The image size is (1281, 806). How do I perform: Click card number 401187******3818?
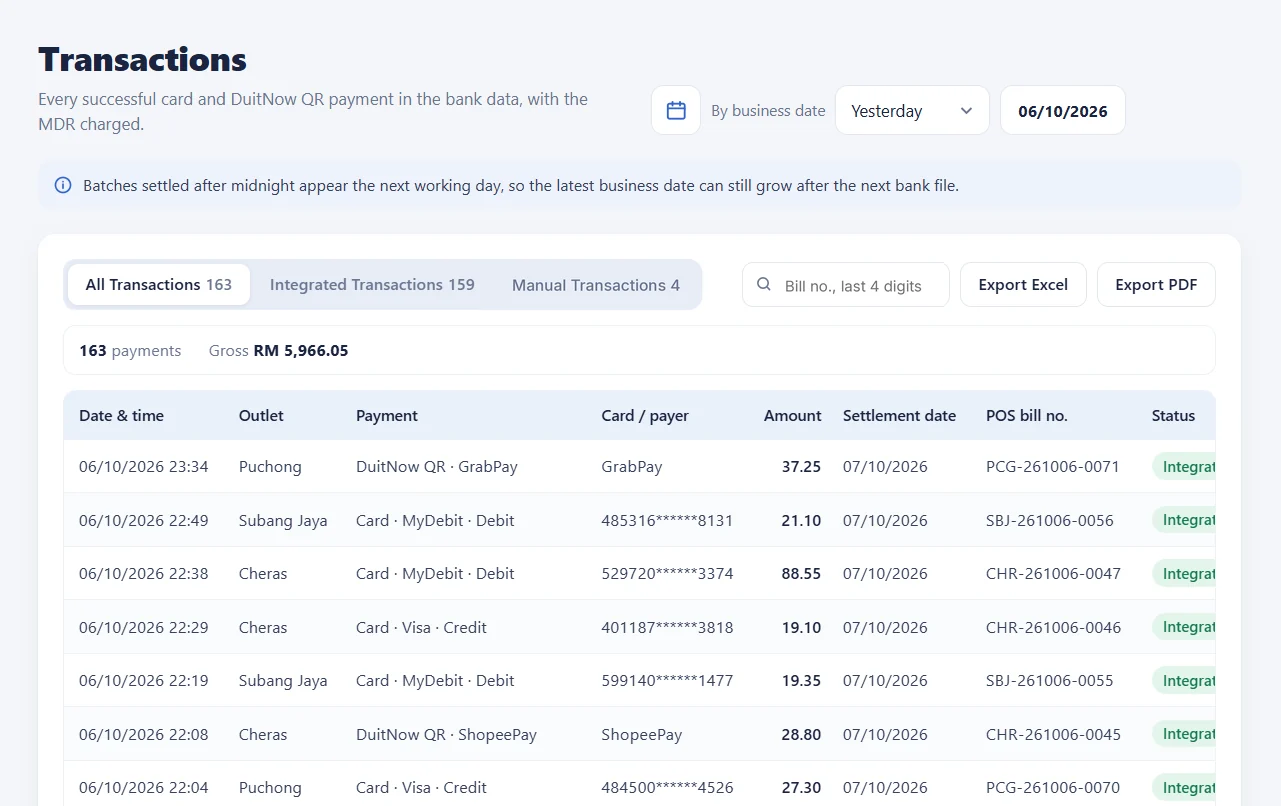tap(667, 627)
